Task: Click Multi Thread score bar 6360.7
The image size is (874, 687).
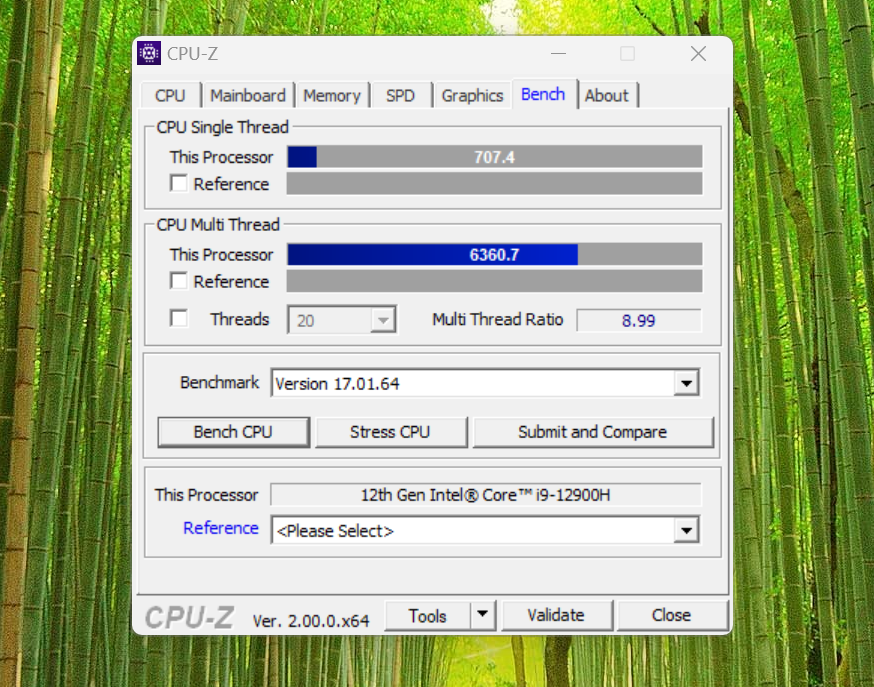Action: click(x=495, y=254)
